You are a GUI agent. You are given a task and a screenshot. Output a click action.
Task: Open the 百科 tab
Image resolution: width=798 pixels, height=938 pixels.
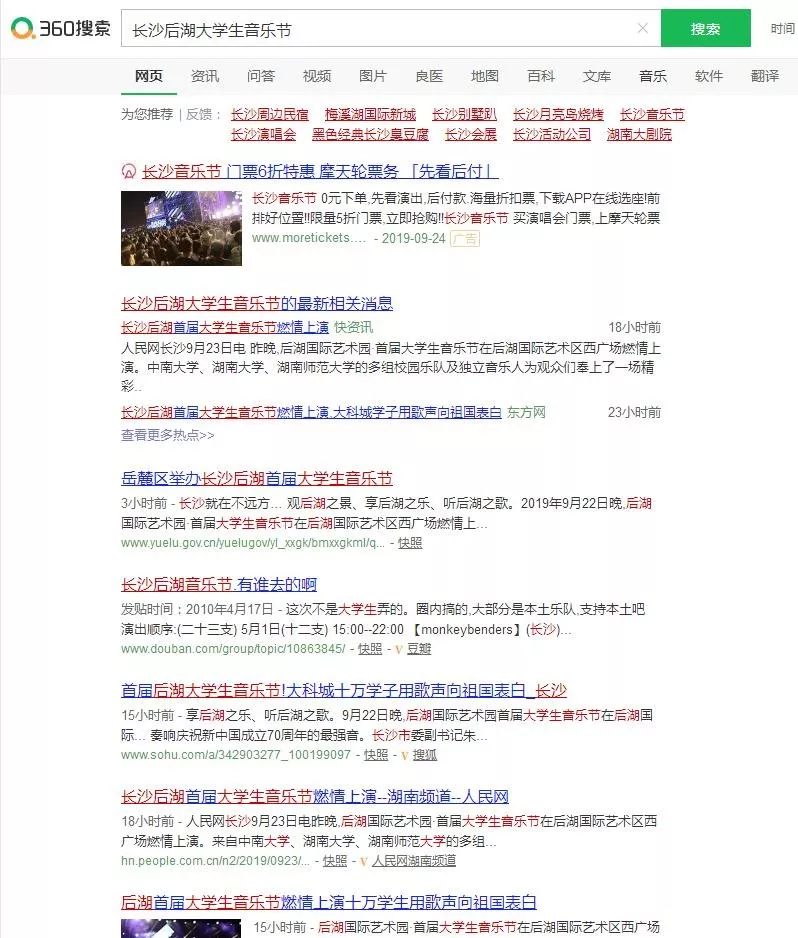[541, 76]
